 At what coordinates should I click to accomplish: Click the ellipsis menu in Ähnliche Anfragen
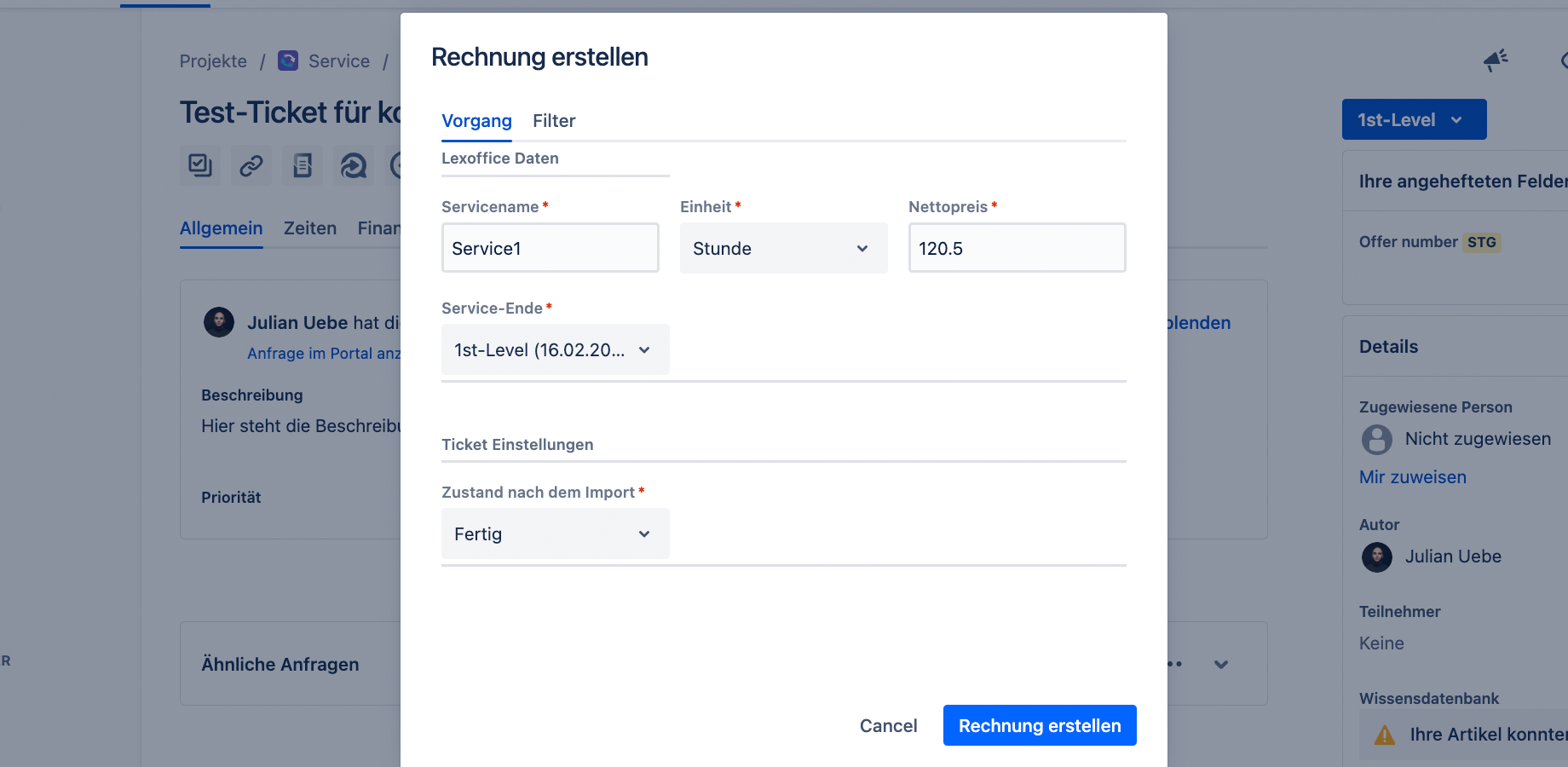click(x=1173, y=665)
